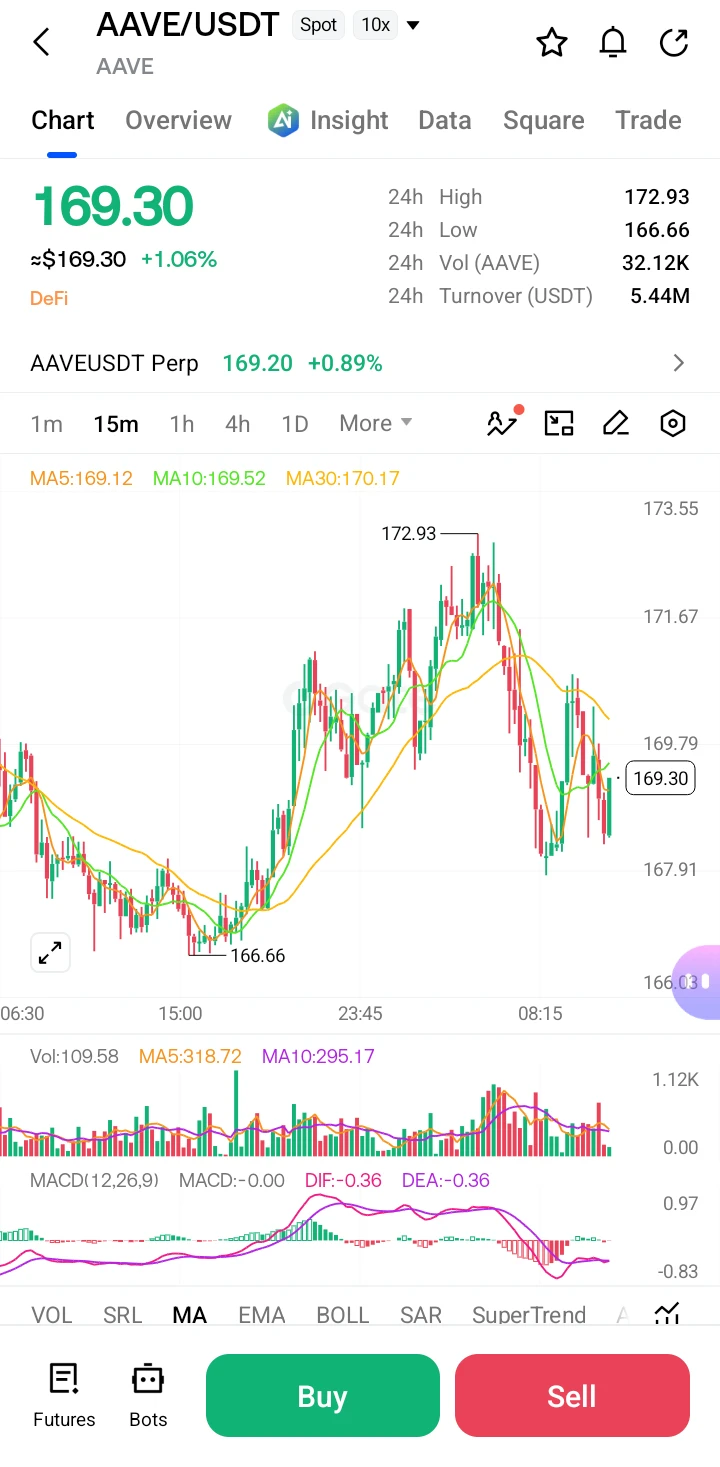Select the 4h timeframe
The width and height of the screenshot is (720, 1467).
click(238, 423)
